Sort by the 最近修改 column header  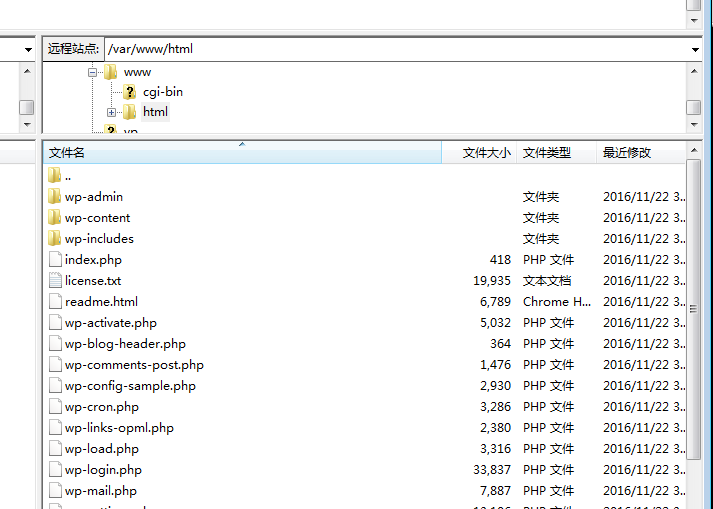coord(641,152)
